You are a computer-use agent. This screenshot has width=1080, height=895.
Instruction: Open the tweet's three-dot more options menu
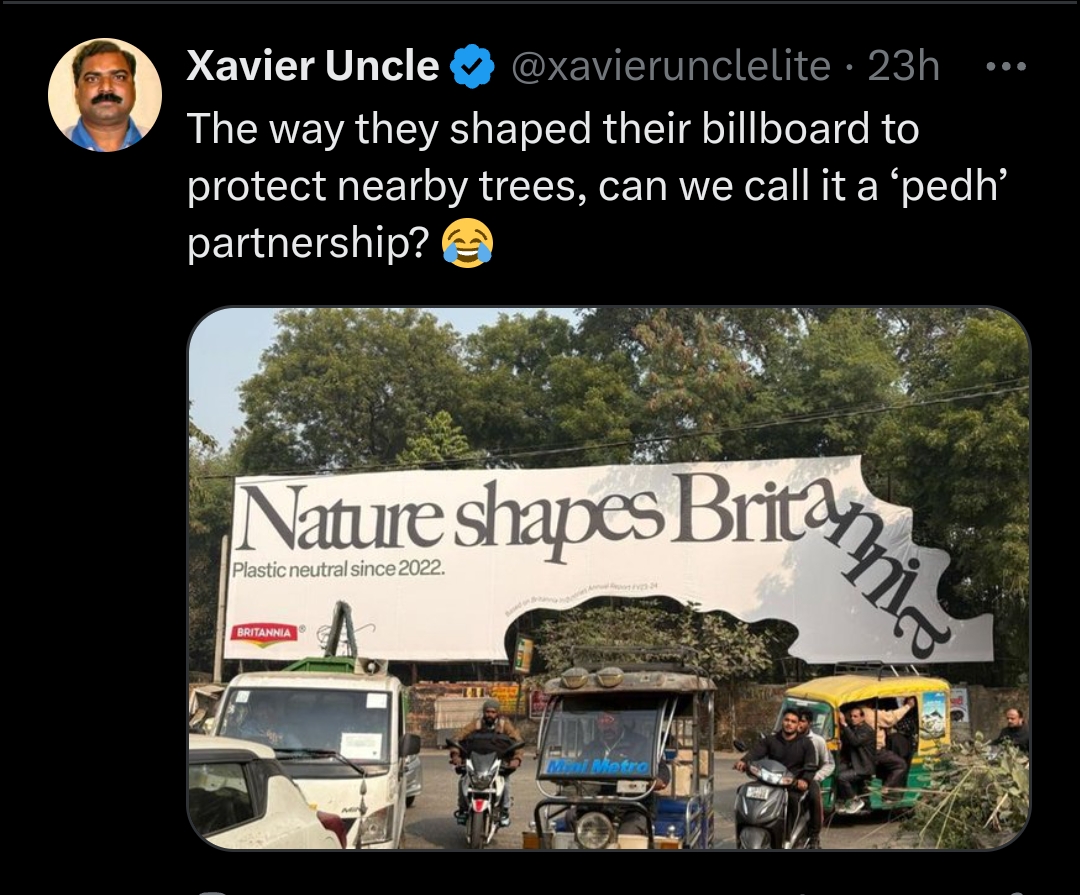click(x=1006, y=67)
